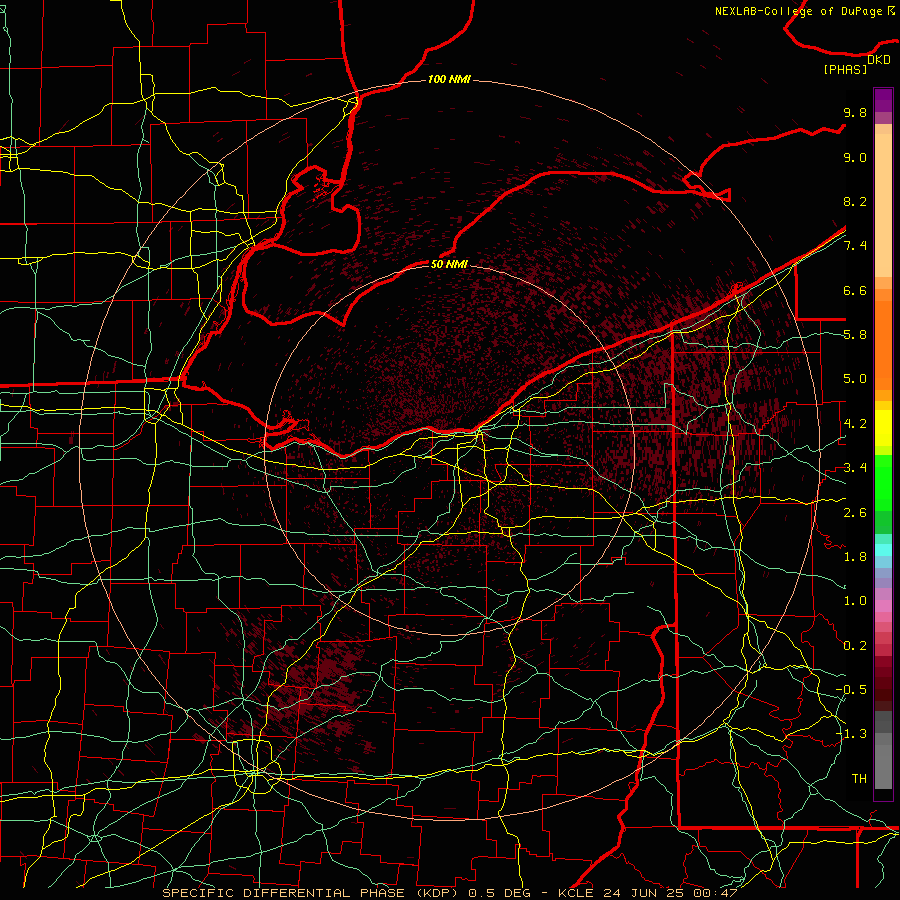Click the -0.5 value on the color scale

pos(851,690)
